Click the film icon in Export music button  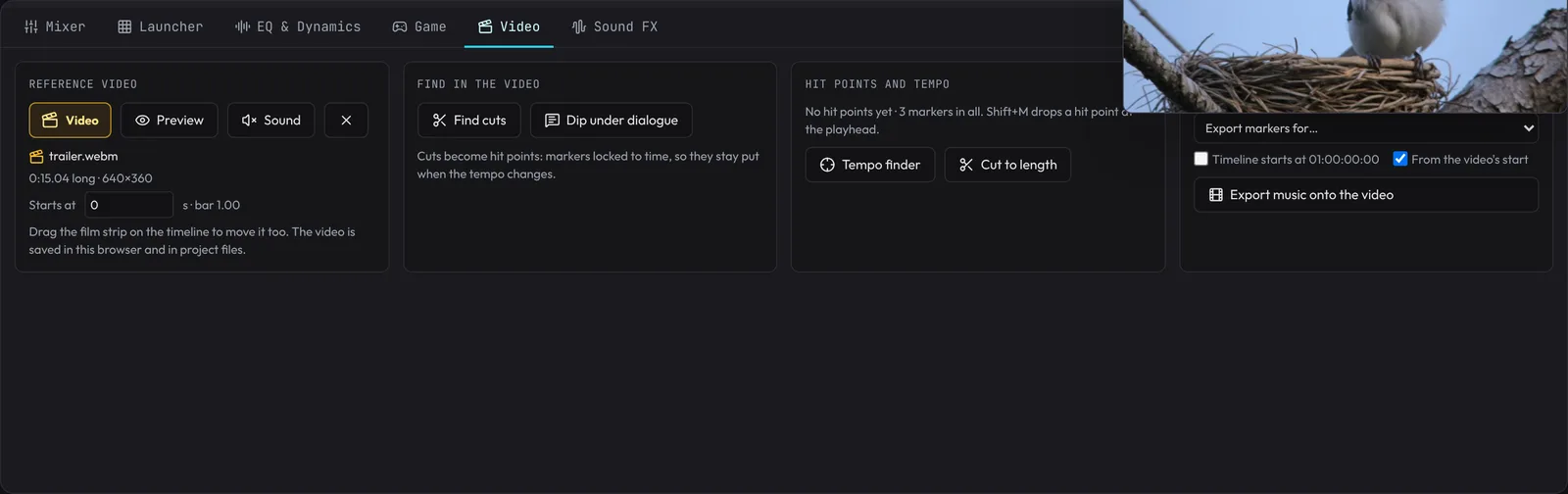1216,195
